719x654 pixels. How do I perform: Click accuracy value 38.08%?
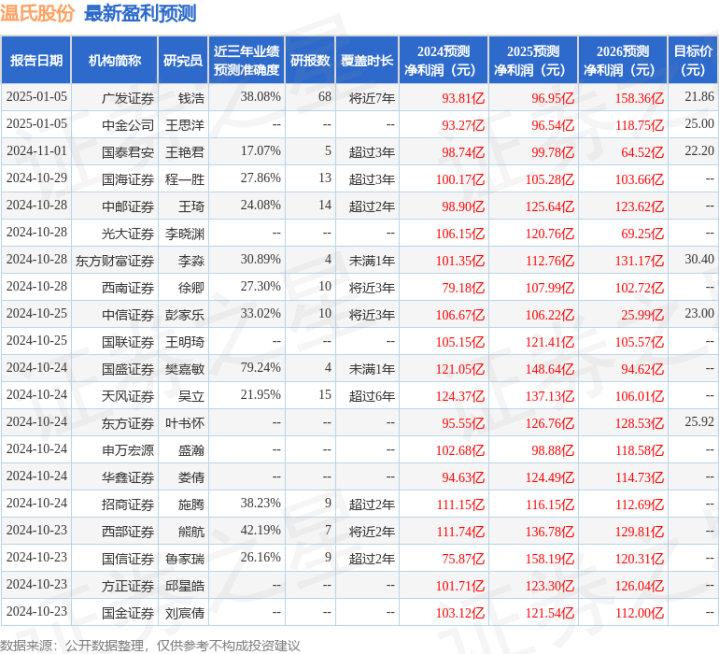point(260,96)
